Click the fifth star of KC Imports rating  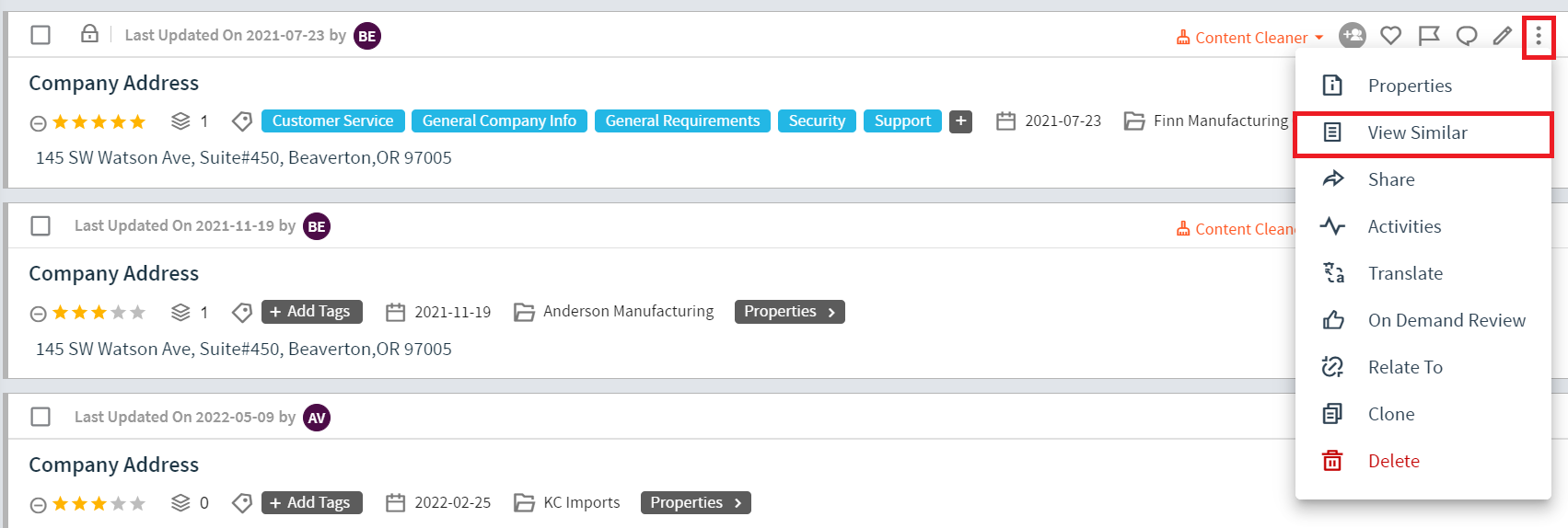point(138,503)
